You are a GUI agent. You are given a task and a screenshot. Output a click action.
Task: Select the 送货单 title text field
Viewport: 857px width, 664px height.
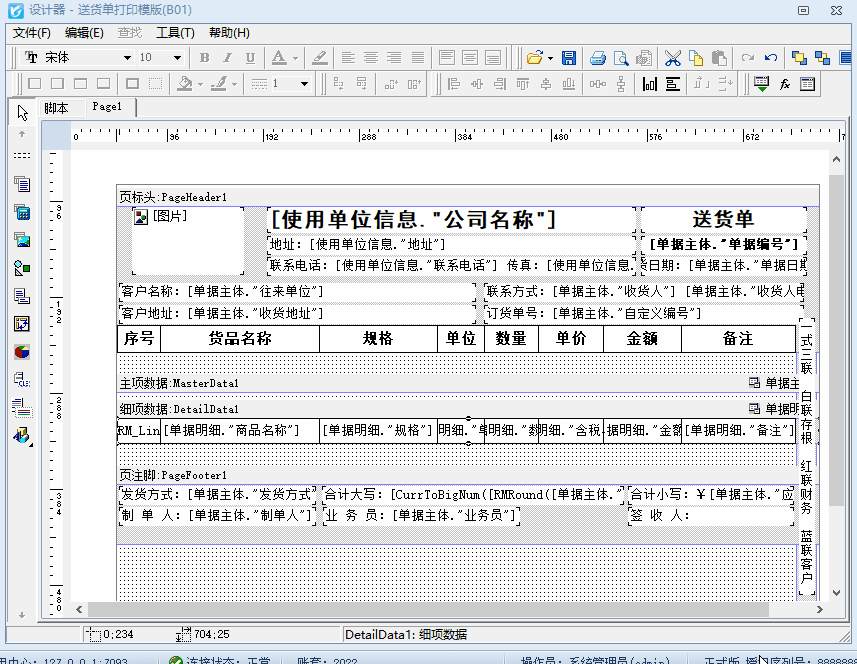(723, 219)
